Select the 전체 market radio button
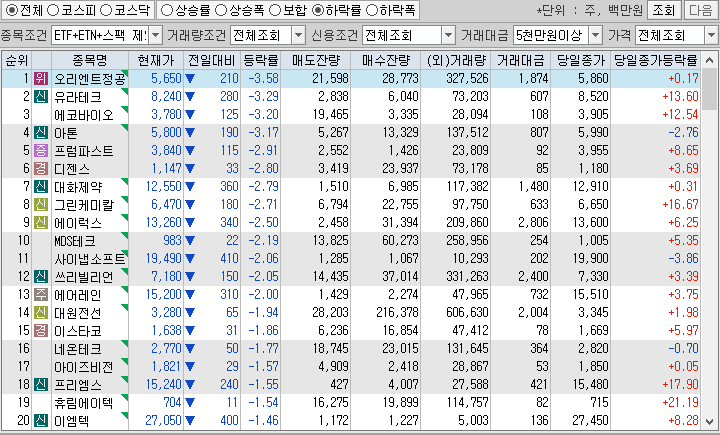The height and width of the screenshot is (435, 720). 12,10
